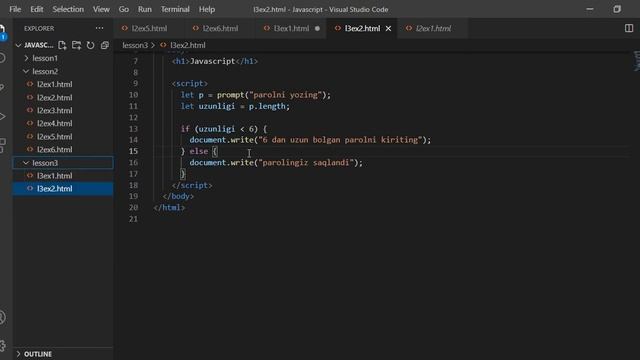Switch to the l2ex1.html editor tab
The width and height of the screenshot is (640, 360).
point(433,28)
